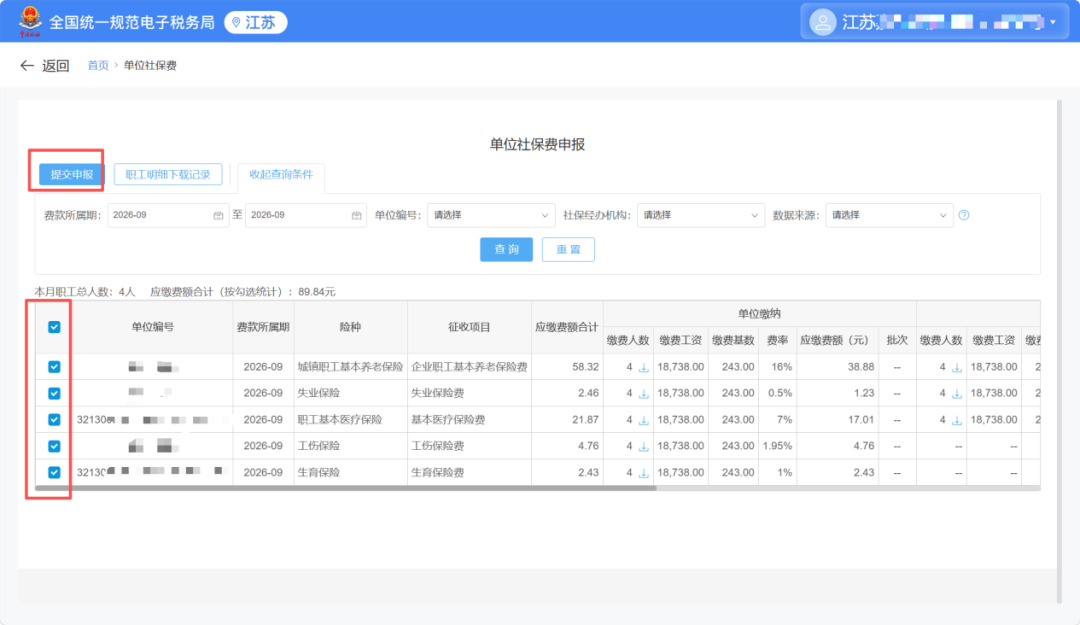Image resolution: width=1080 pixels, height=625 pixels.
Task: Download unit payer list in 职工基本医疗保险 row
Action: (643, 420)
